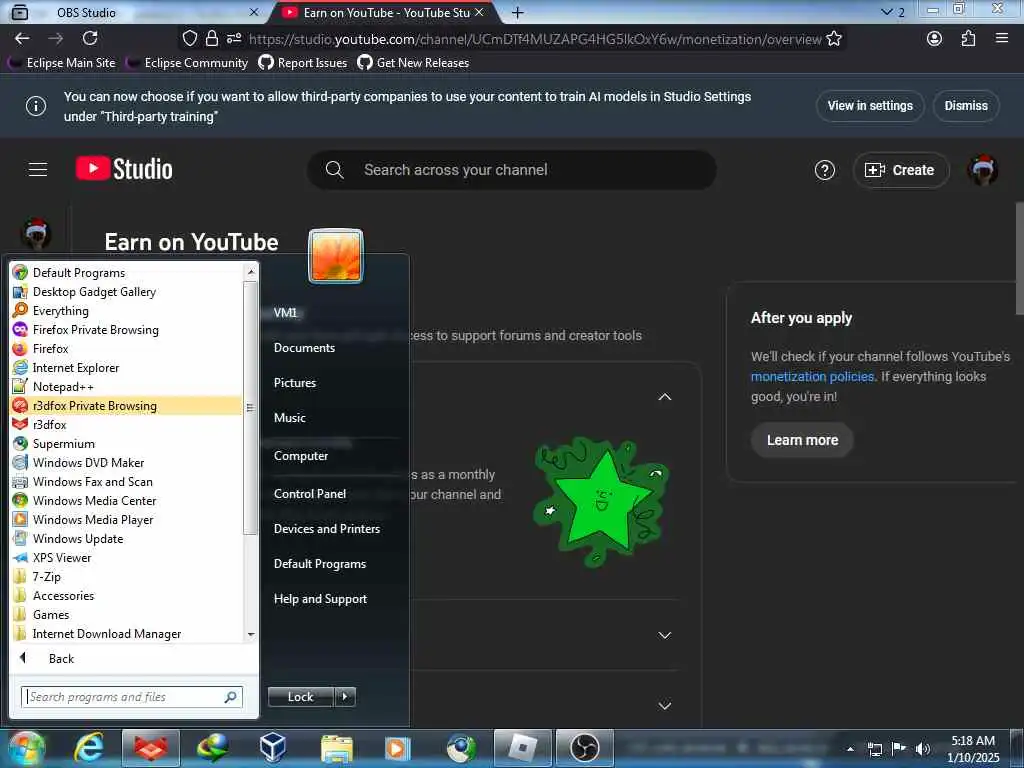This screenshot has height=768, width=1024.
Task: Open the extensions puzzle icon
Action: (968, 39)
